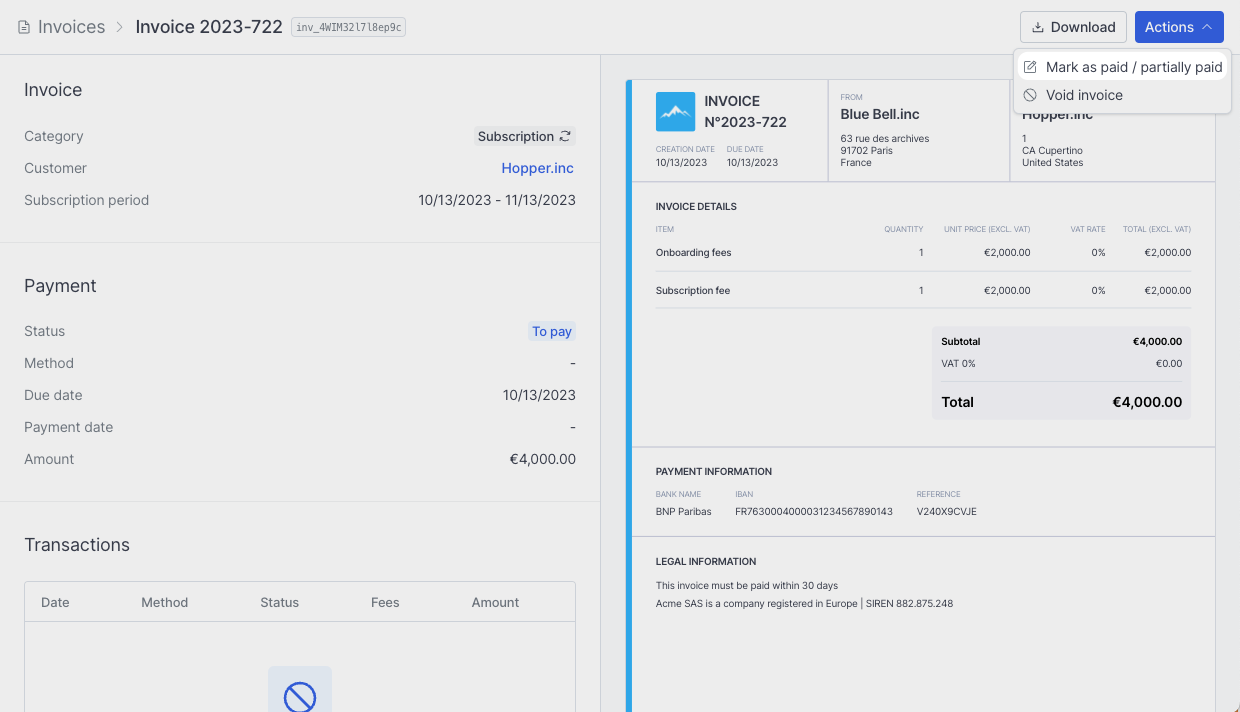Click the invoice ID tag inv_4WIM32l7l8ep9c

(348, 27)
